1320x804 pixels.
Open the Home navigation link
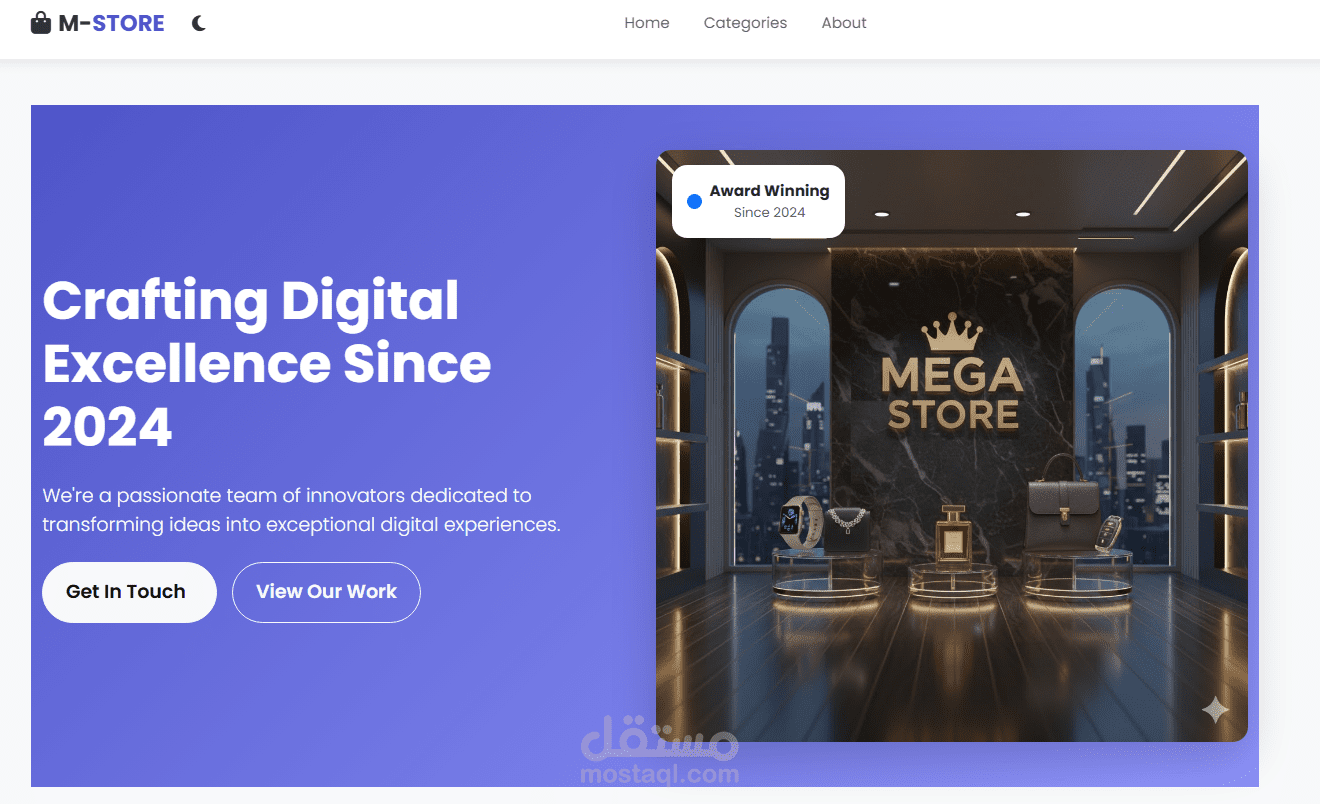(x=647, y=23)
